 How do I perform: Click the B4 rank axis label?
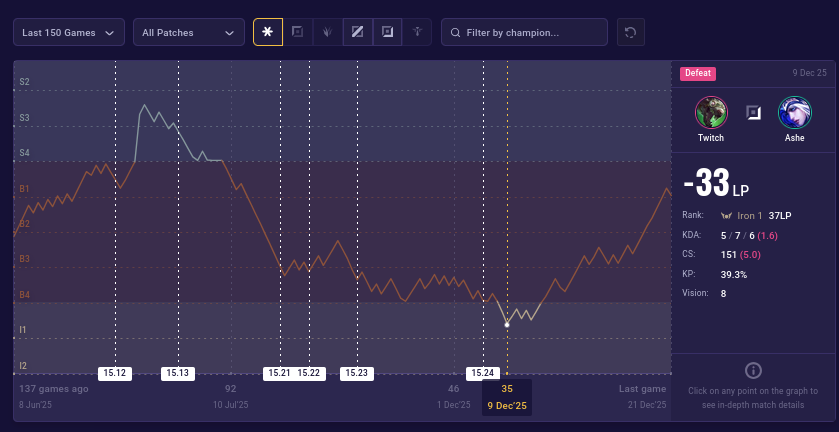24,294
